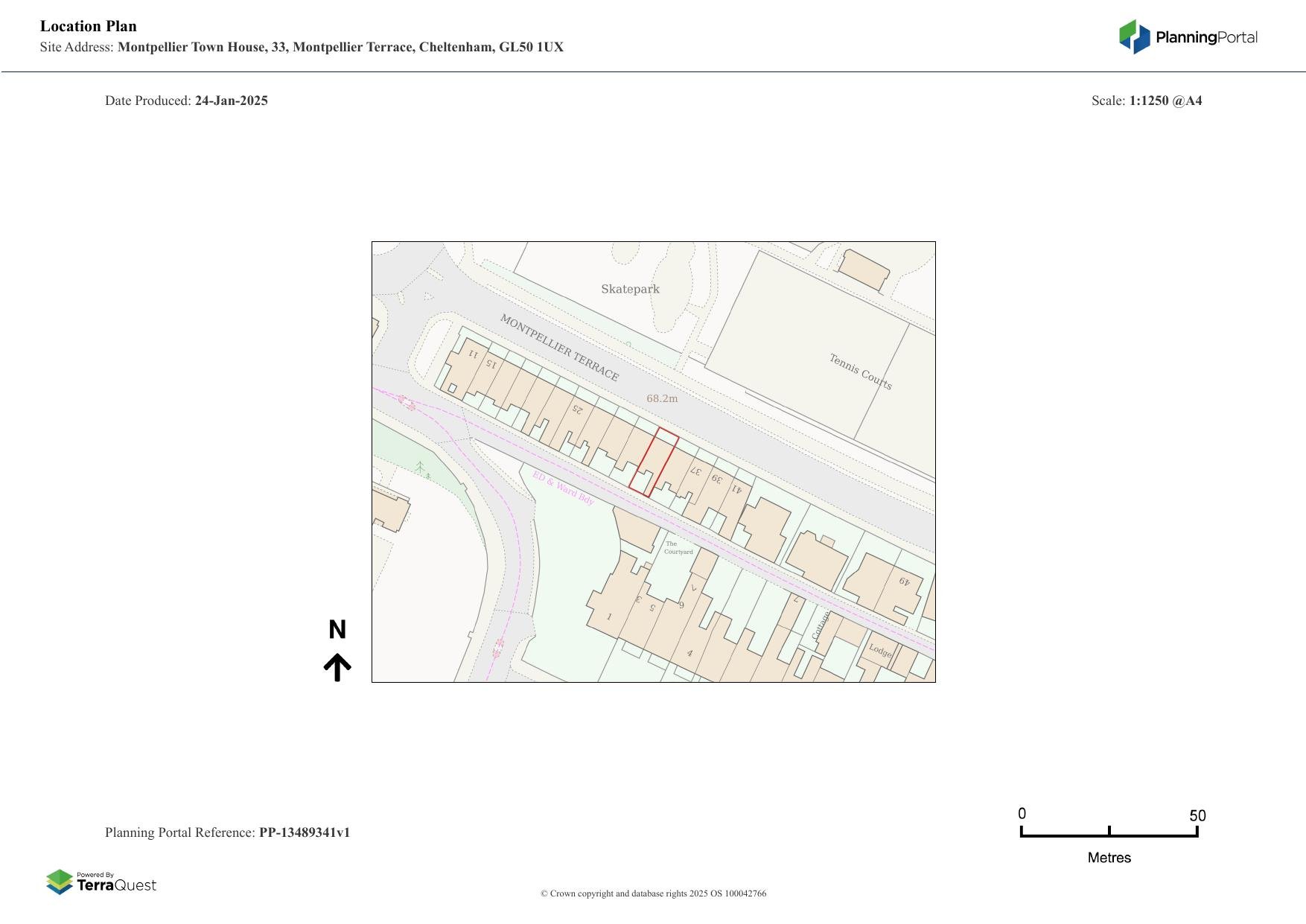Click the pink ED & Ward Bdy label
The image size is (1306, 924).
[563, 488]
